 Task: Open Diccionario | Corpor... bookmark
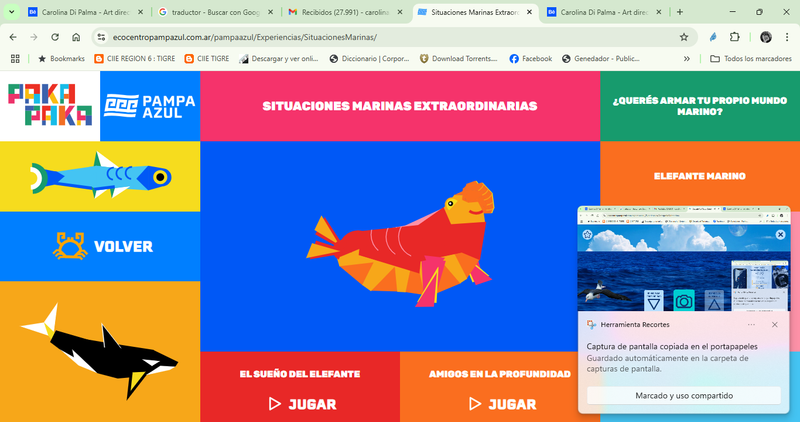[369, 59]
